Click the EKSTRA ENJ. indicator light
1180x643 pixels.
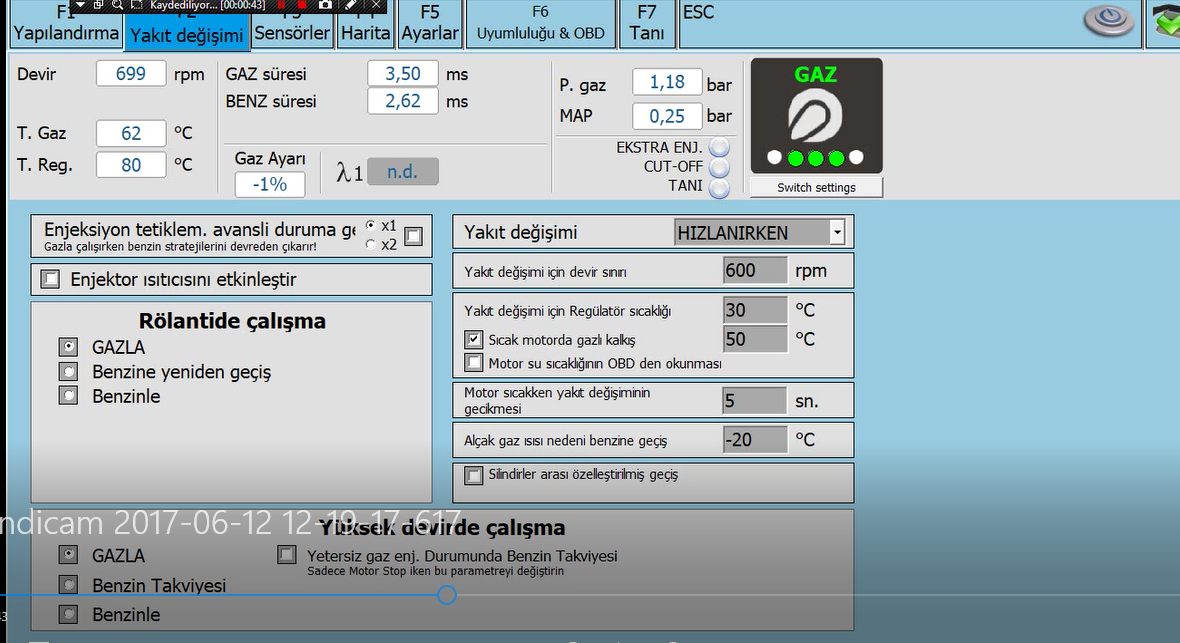pos(719,147)
